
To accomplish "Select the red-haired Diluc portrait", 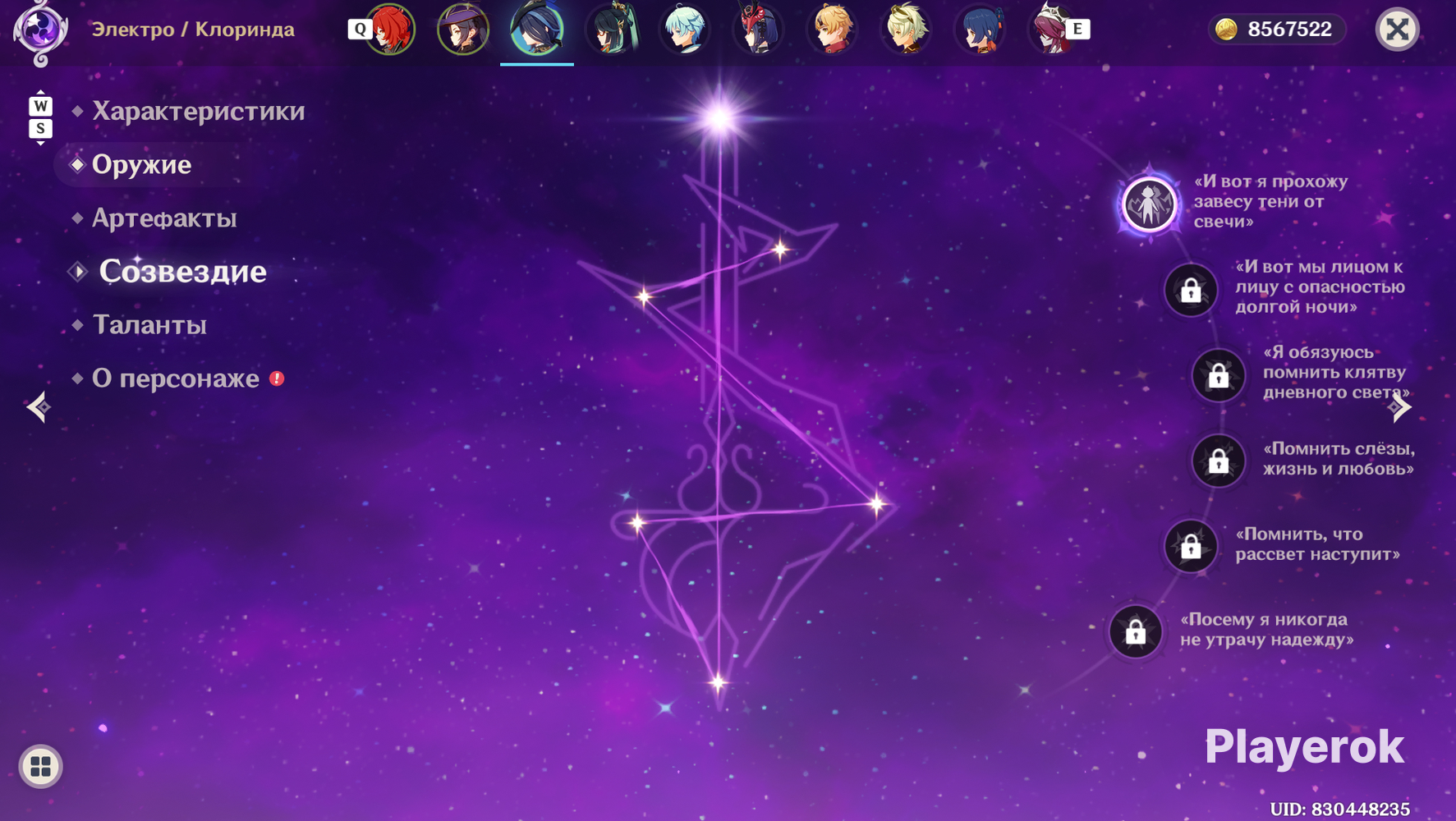I will [x=390, y=30].
